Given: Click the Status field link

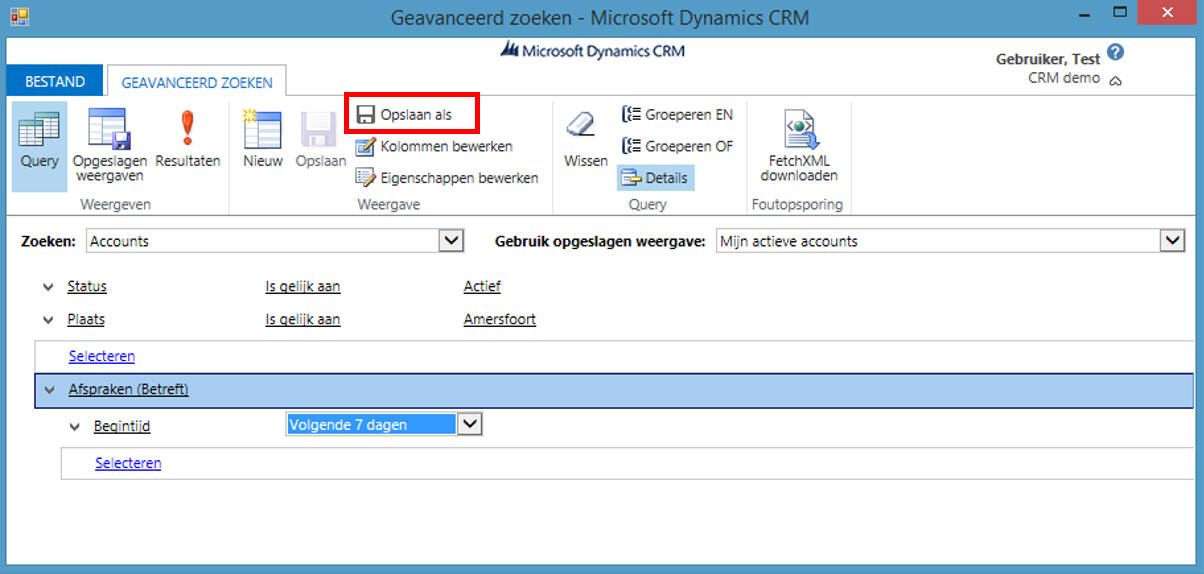Looking at the screenshot, I should (87, 287).
